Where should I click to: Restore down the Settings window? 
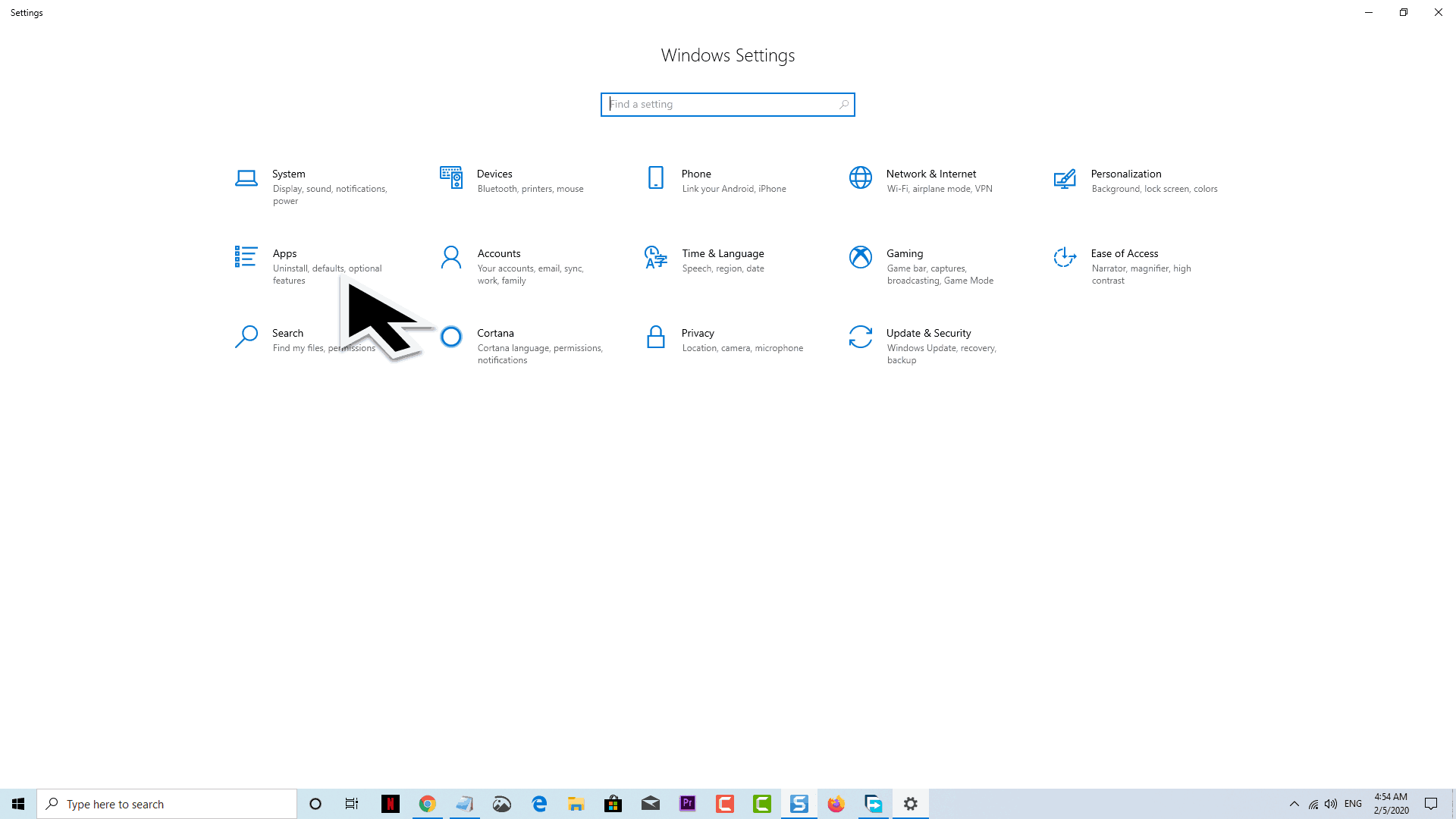click(x=1404, y=12)
